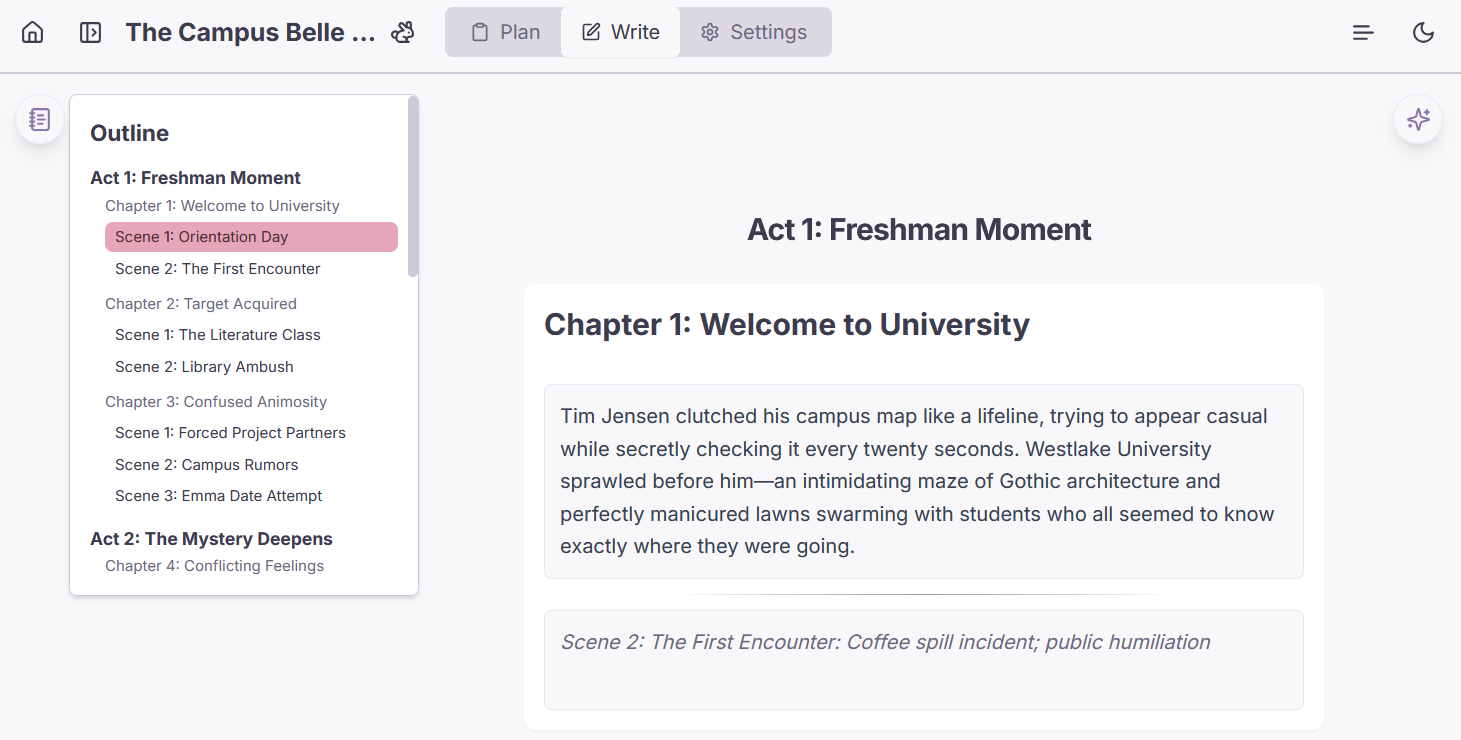
Task: Select Scene 2: The First Encounter
Action: tap(217, 268)
